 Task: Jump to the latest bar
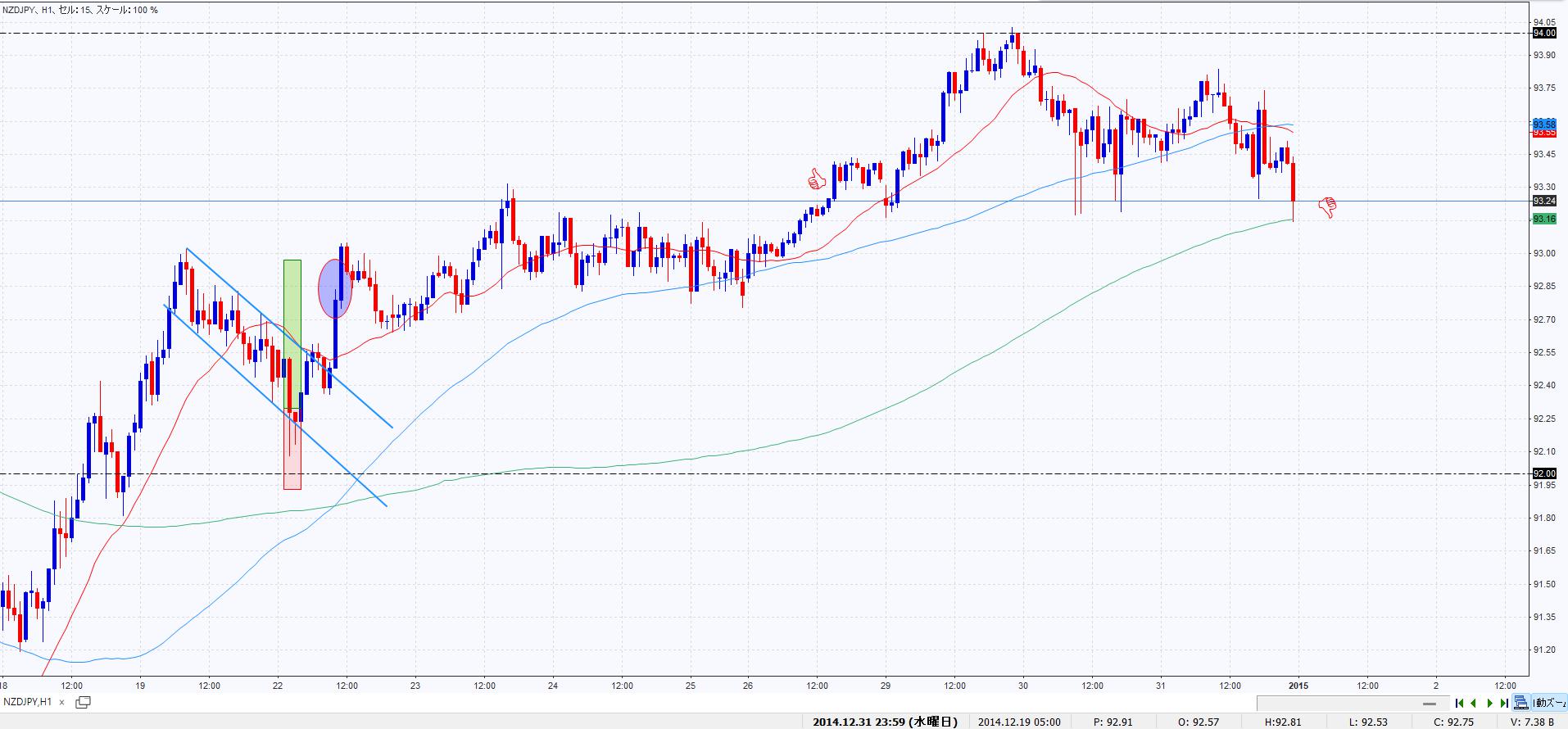pos(1504,703)
